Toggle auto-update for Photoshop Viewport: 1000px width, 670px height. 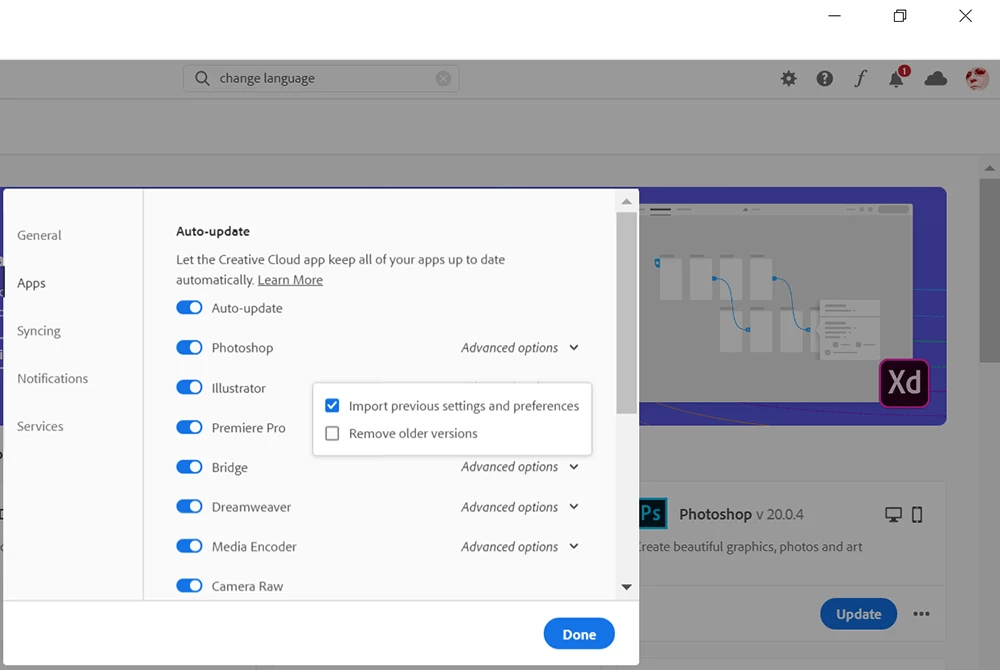click(189, 347)
